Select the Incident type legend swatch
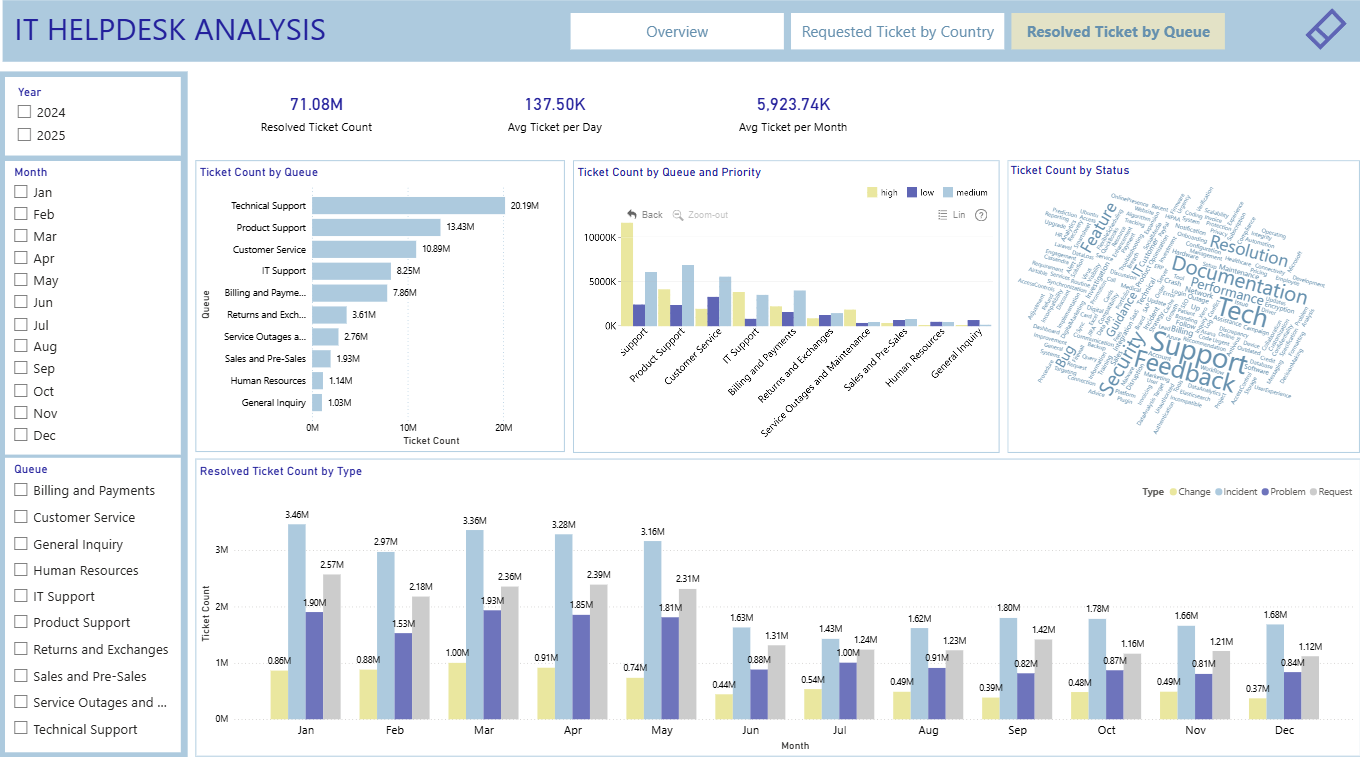Image resolution: width=1360 pixels, height=757 pixels. click(x=1220, y=492)
